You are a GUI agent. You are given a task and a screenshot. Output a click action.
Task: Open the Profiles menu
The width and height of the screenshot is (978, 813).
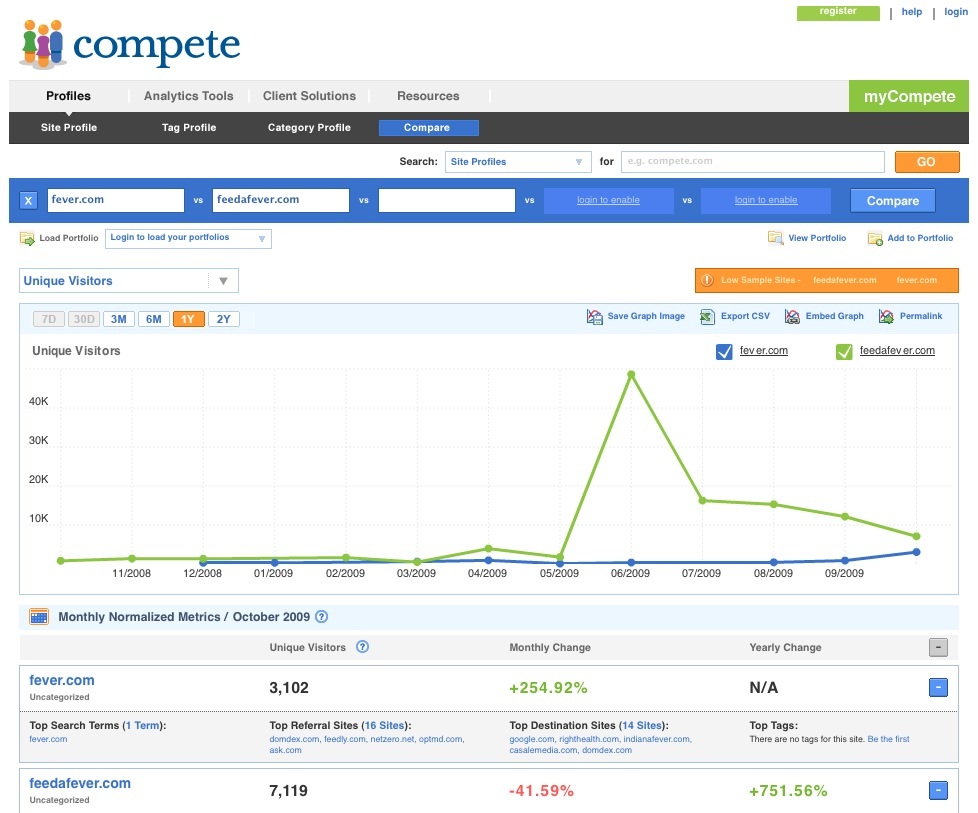pos(69,96)
